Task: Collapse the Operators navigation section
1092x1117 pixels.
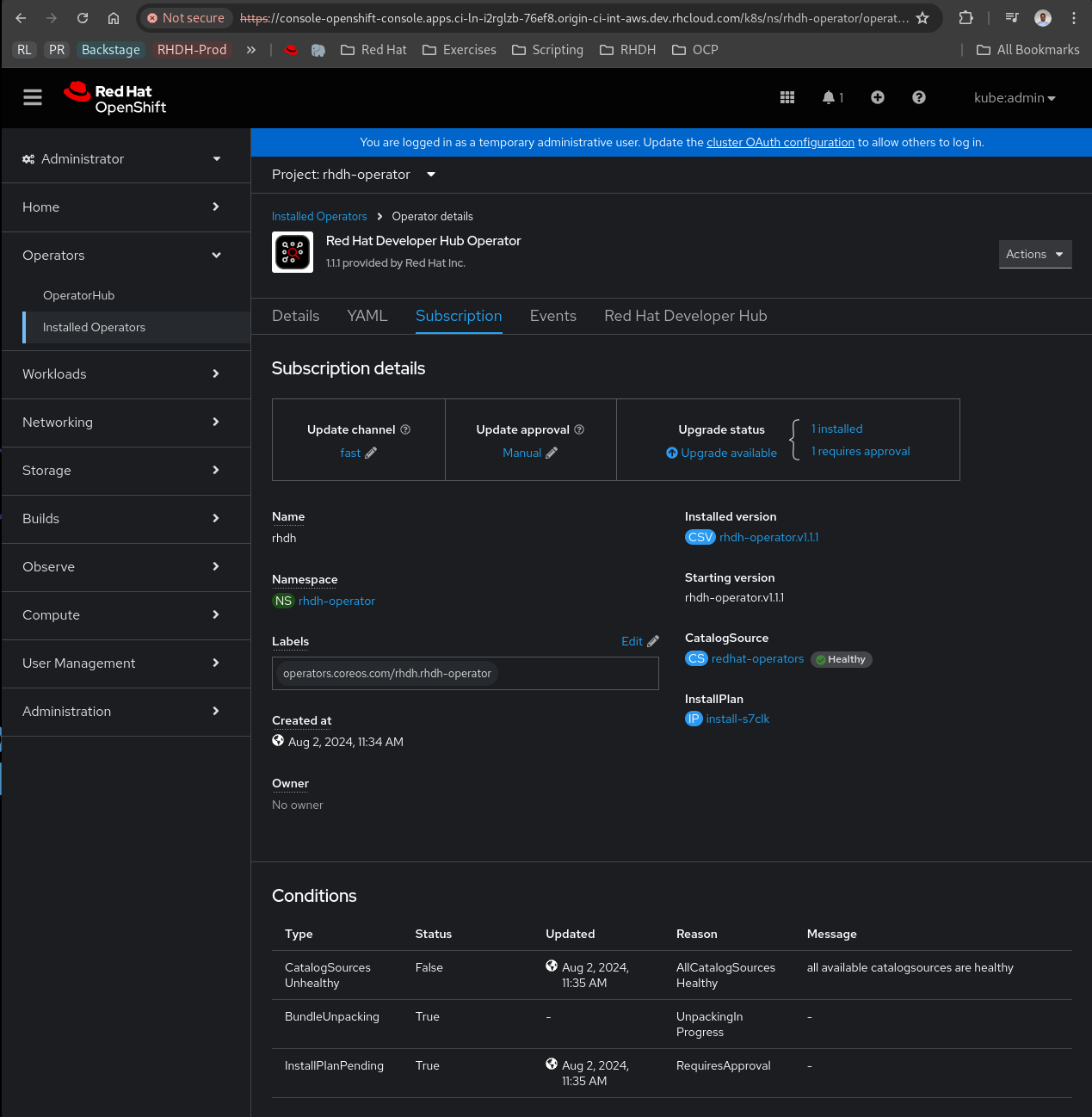Action: 120,256
